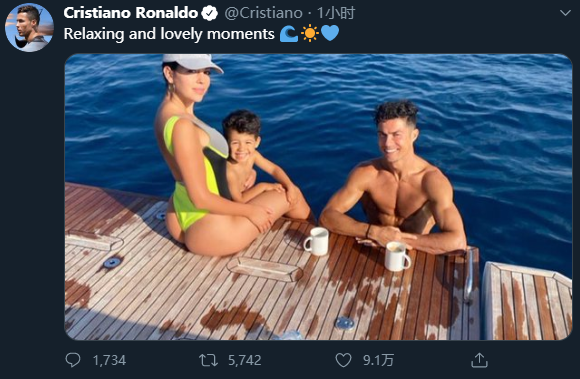Image resolution: width=580 pixels, height=379 pixels.
Task: Click the @Cristiano handle
Action: [x=263, y=13]
